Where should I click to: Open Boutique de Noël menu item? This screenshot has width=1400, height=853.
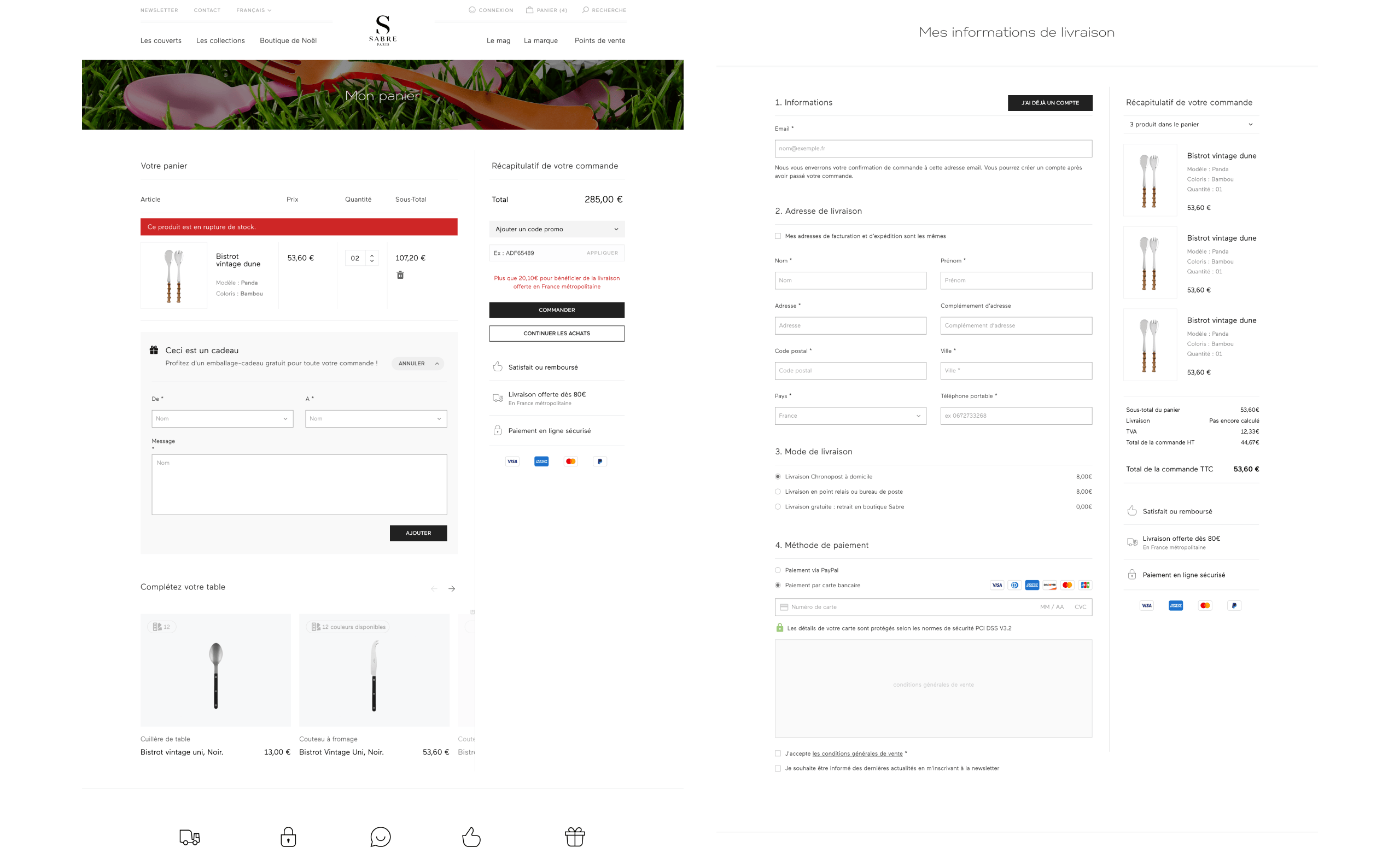click(x=288, y=40)
